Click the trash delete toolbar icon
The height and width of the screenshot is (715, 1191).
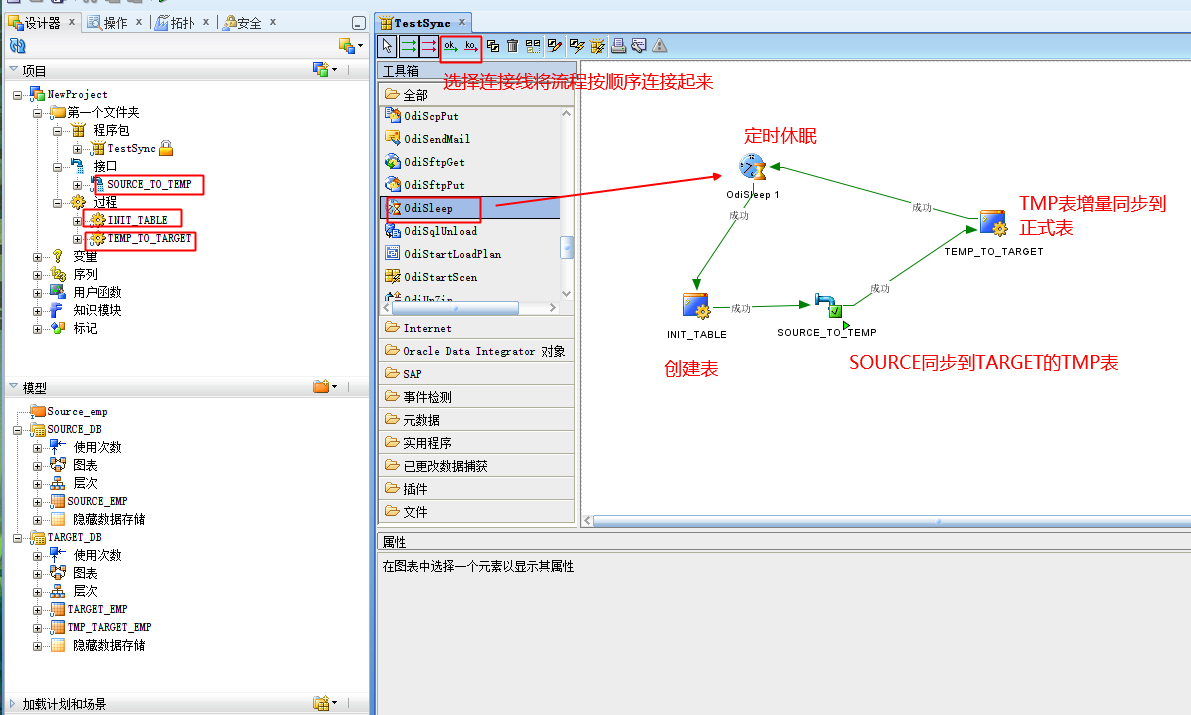[x=513, y=46]
